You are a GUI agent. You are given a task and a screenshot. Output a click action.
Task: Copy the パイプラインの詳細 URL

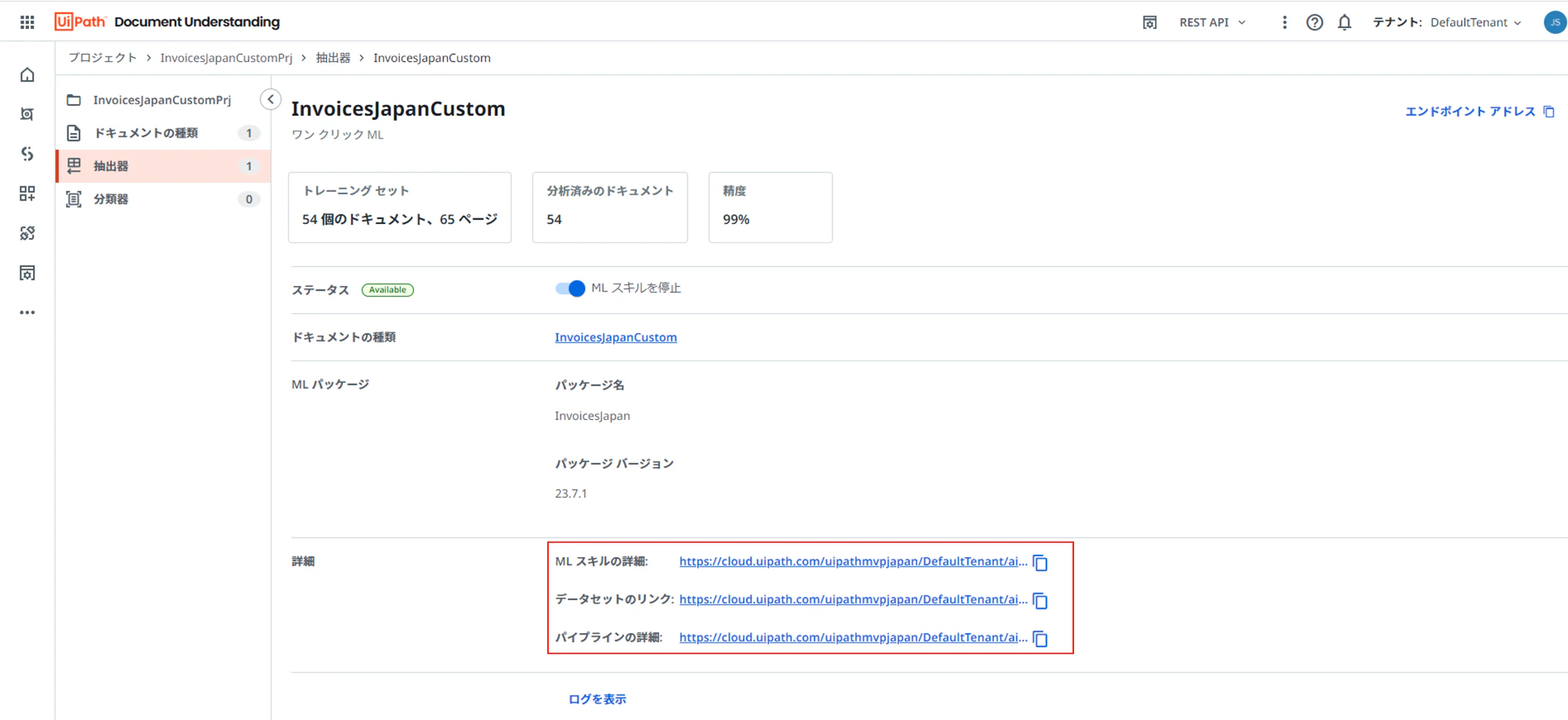1040,639
